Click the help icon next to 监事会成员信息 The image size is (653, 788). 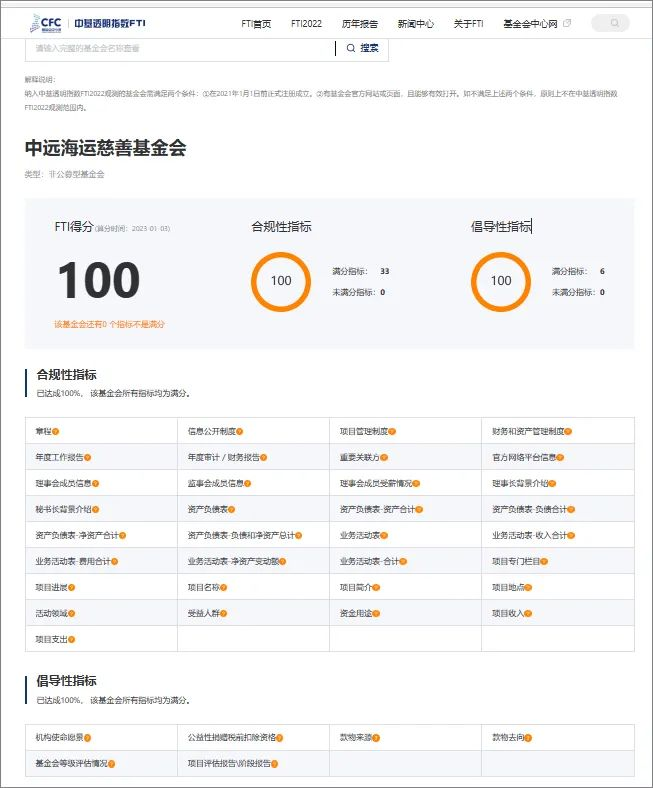click(x=247, y=484)
